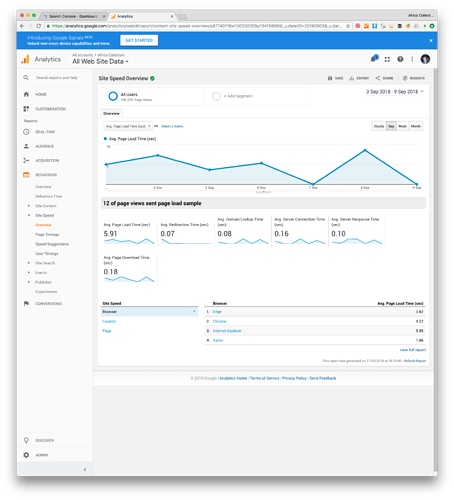Viewport: 454px width, 500px height.
Task: Export the Site Speed report
Action: [359, 78]
